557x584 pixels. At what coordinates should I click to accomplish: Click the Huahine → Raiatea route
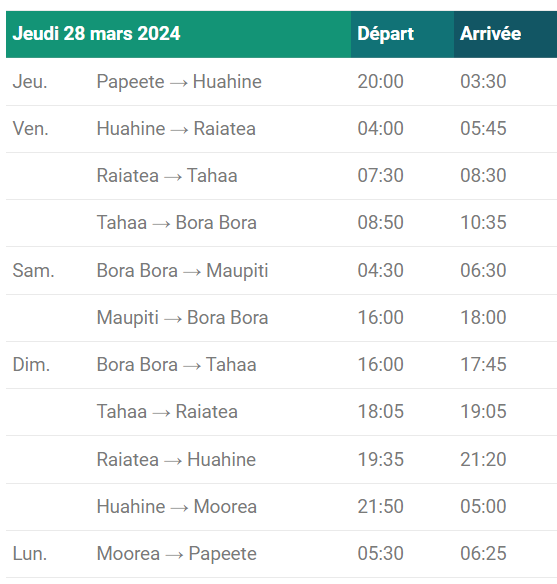coord(176,128)
